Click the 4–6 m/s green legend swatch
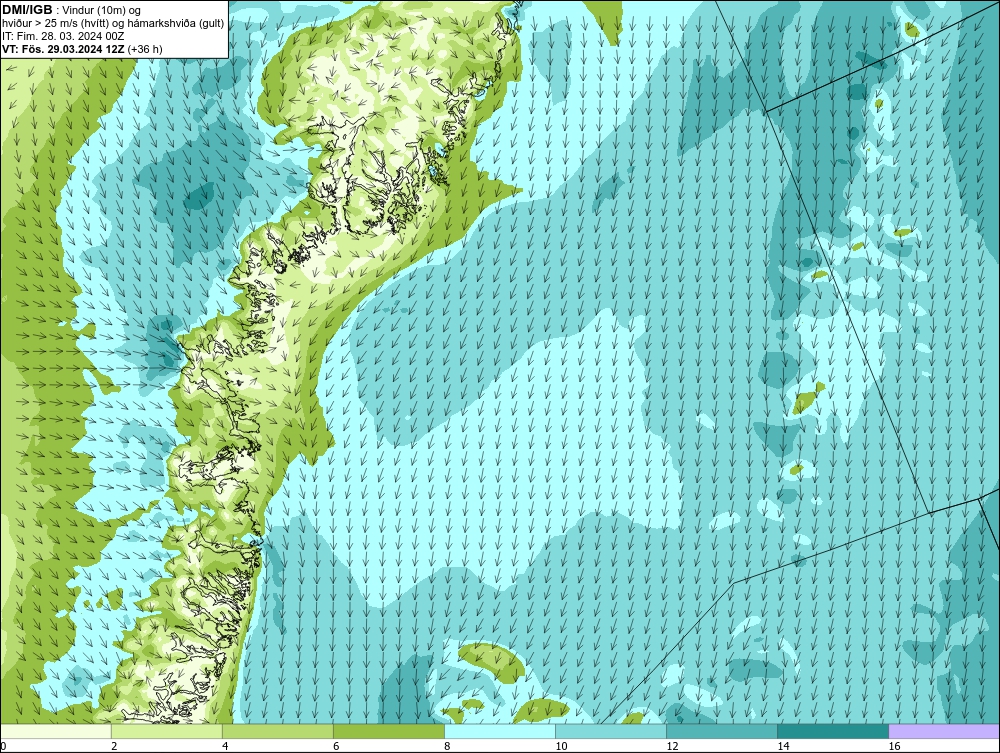This screenshot has width=1000, height=753. tap(278, 731)
